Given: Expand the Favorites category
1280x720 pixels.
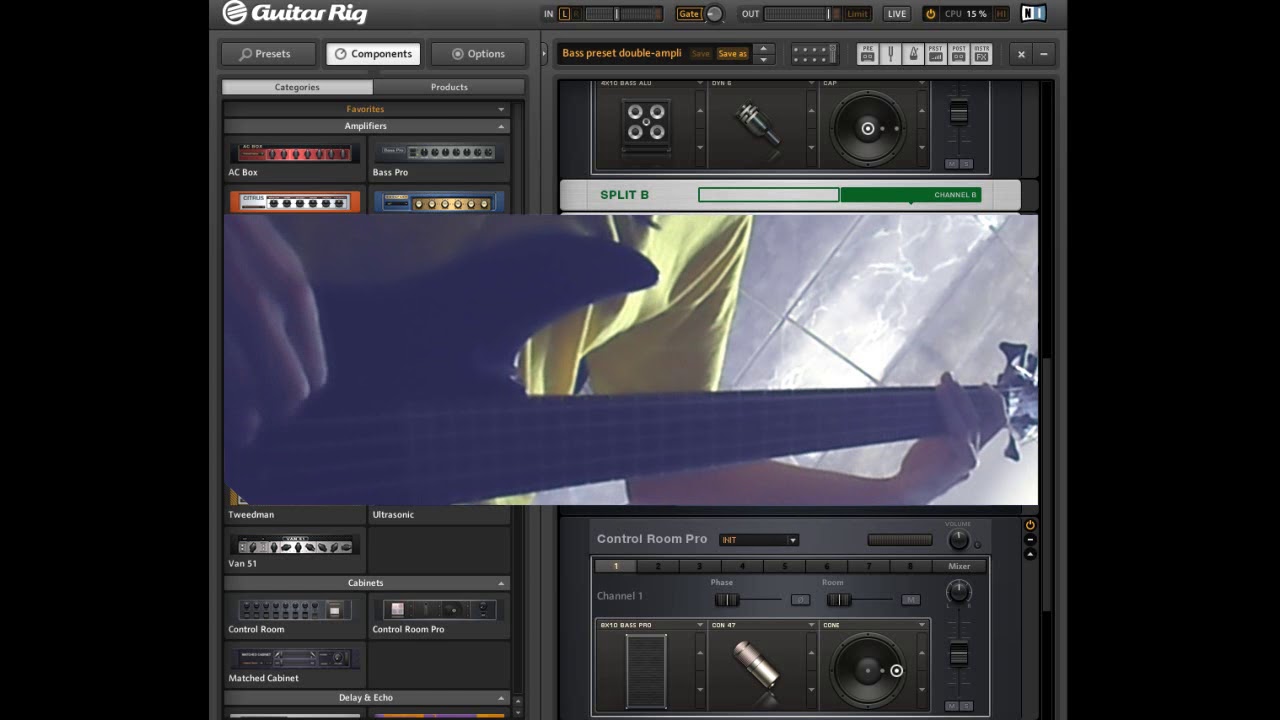Looking at the screenshot, I should [501, 109].
